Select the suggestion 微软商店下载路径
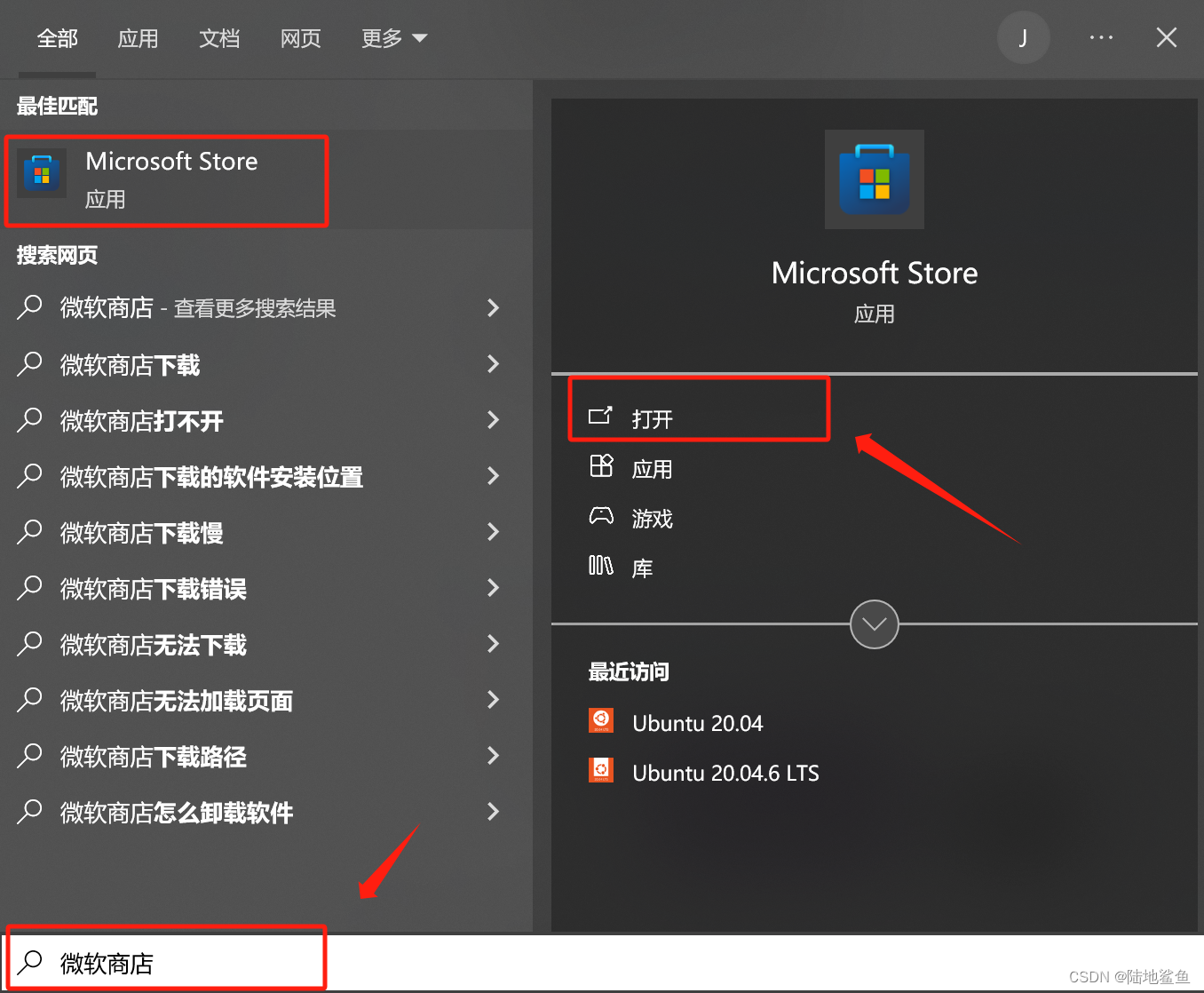Screen dimensions: 1204x993 pos(266,756)
